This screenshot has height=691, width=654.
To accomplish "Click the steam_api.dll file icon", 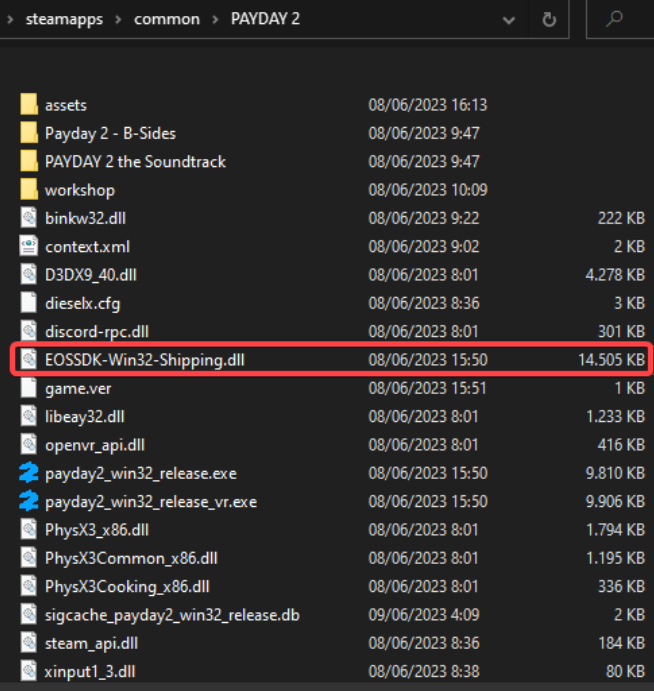I will click(x=29, y=643).
